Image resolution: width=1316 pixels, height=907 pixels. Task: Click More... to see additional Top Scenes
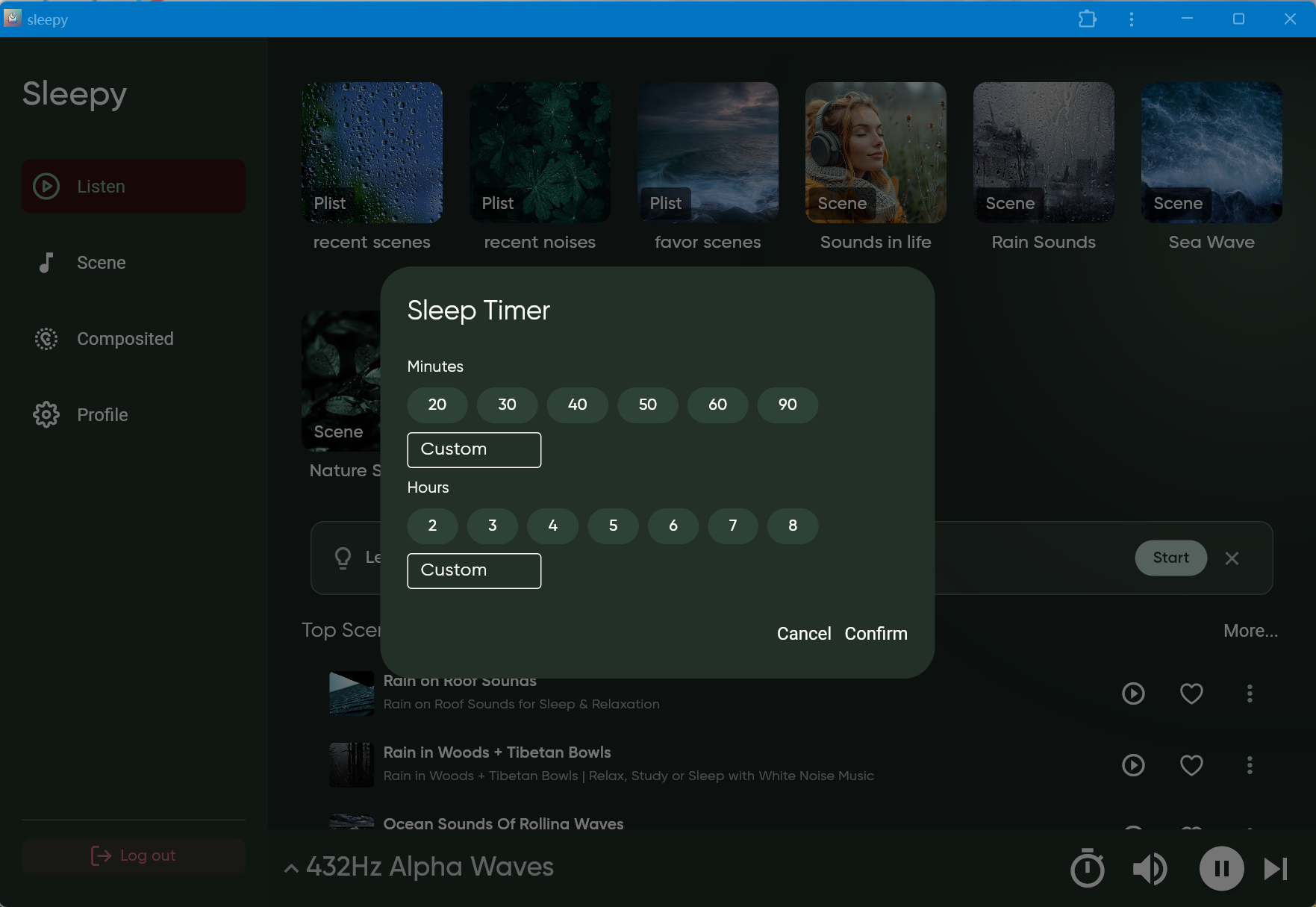point(1250,631)
